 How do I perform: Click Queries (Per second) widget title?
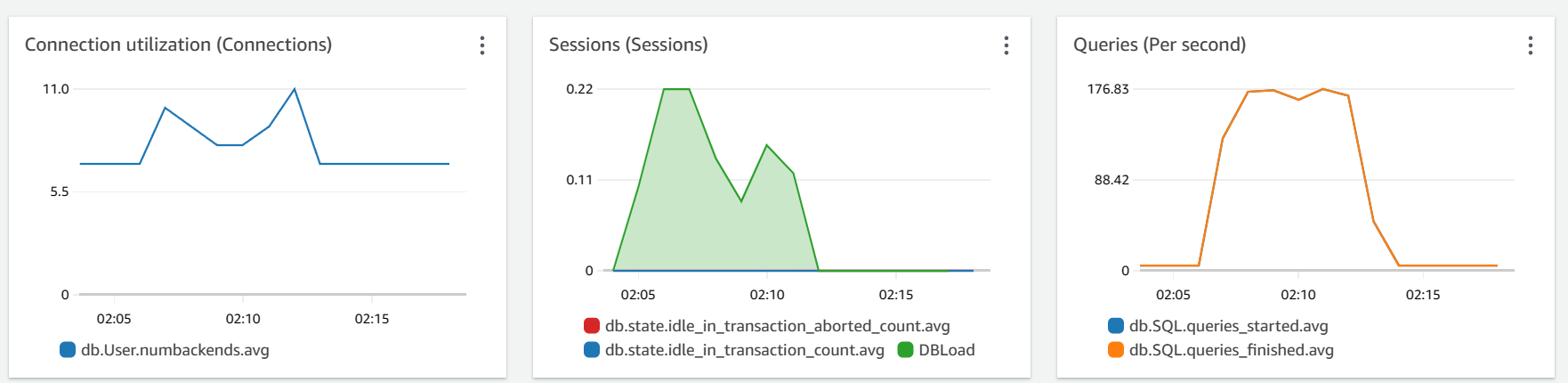[1160, 45]
